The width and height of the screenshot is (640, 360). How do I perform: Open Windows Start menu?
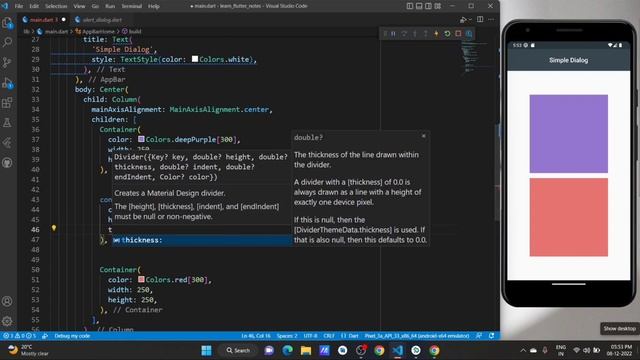(x=207, y=350)
